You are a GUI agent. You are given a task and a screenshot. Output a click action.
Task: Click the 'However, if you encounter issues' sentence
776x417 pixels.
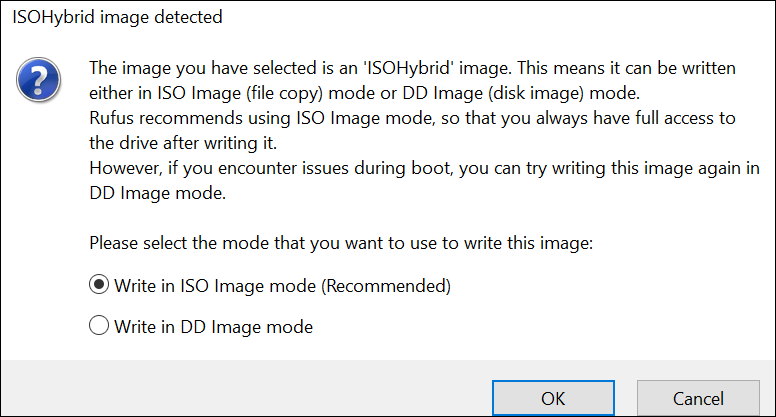(x=424, y=168)
